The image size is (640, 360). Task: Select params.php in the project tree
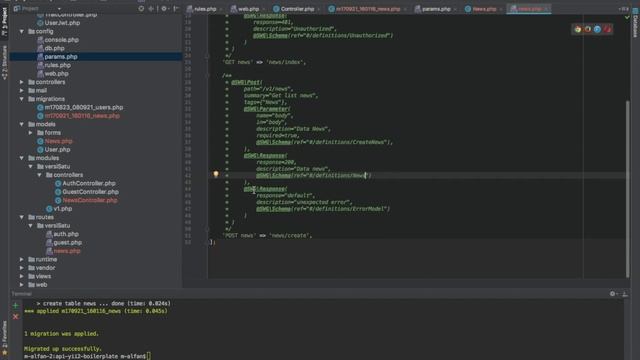(57, 57)
